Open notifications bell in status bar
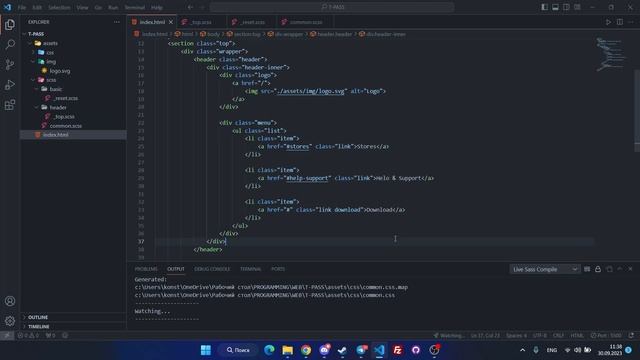Screen dimensions: 640x360 (631, 336)
